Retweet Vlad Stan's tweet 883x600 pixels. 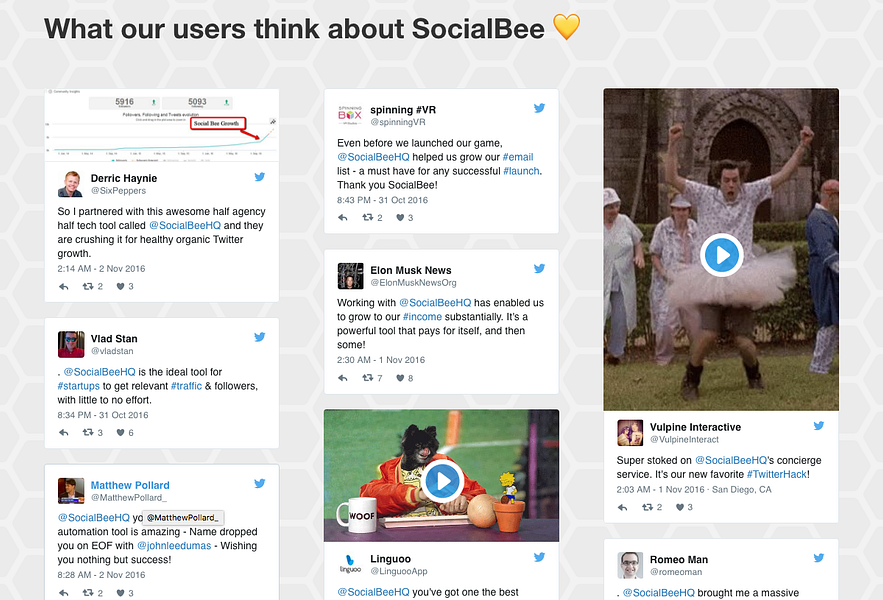pos(88,432)
